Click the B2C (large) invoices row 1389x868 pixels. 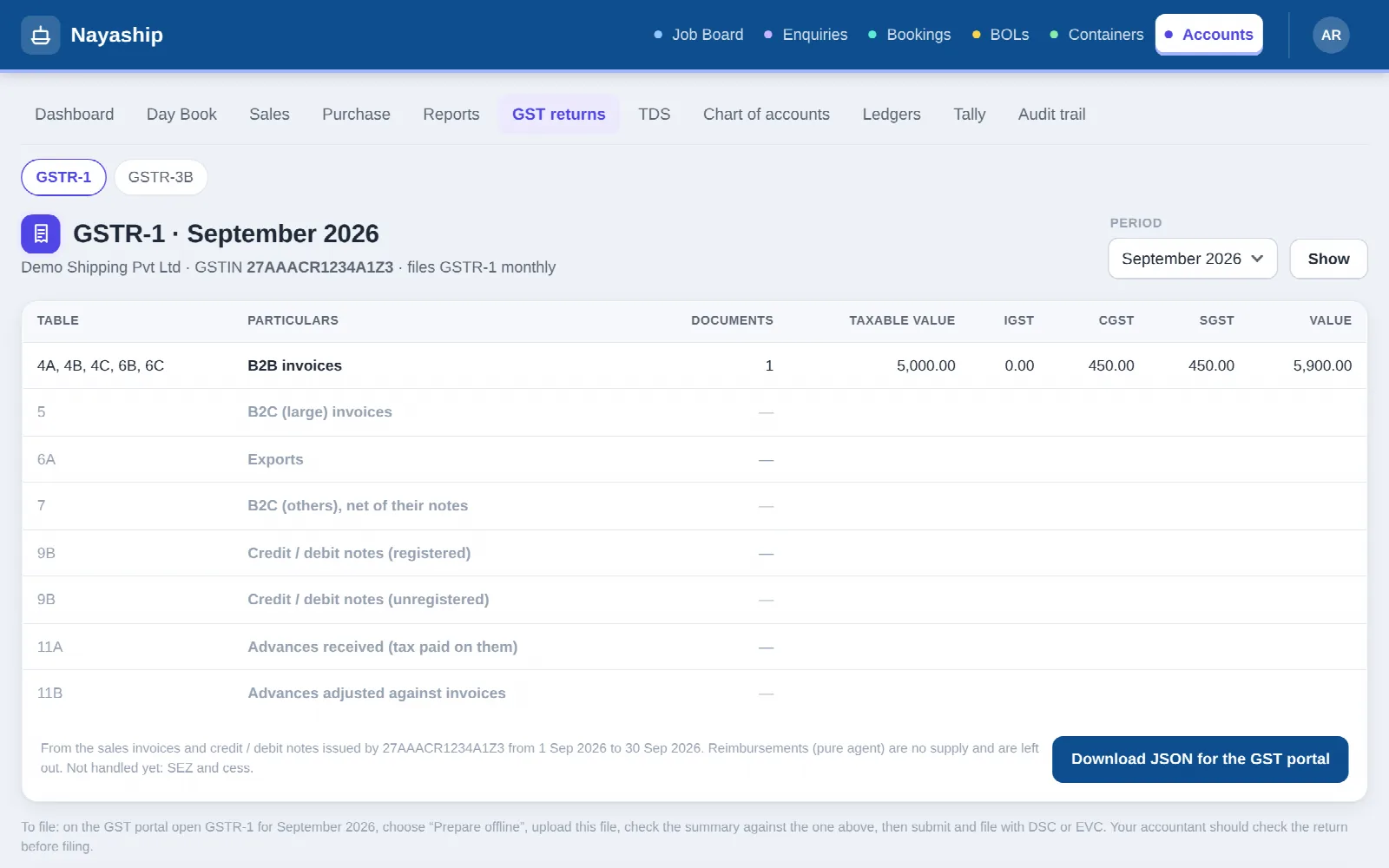point(694,412)
